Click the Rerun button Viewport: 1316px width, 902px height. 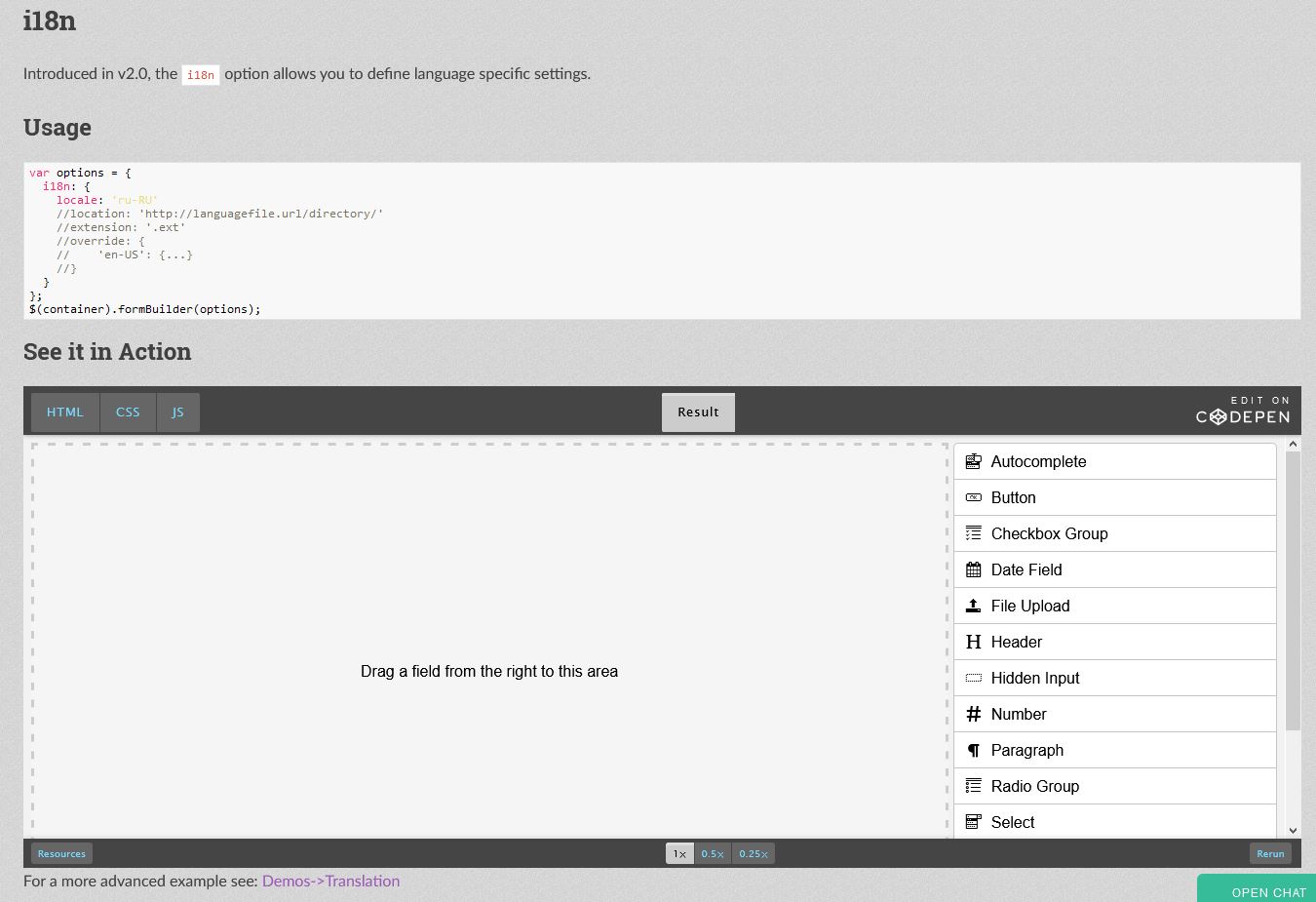1270,852
